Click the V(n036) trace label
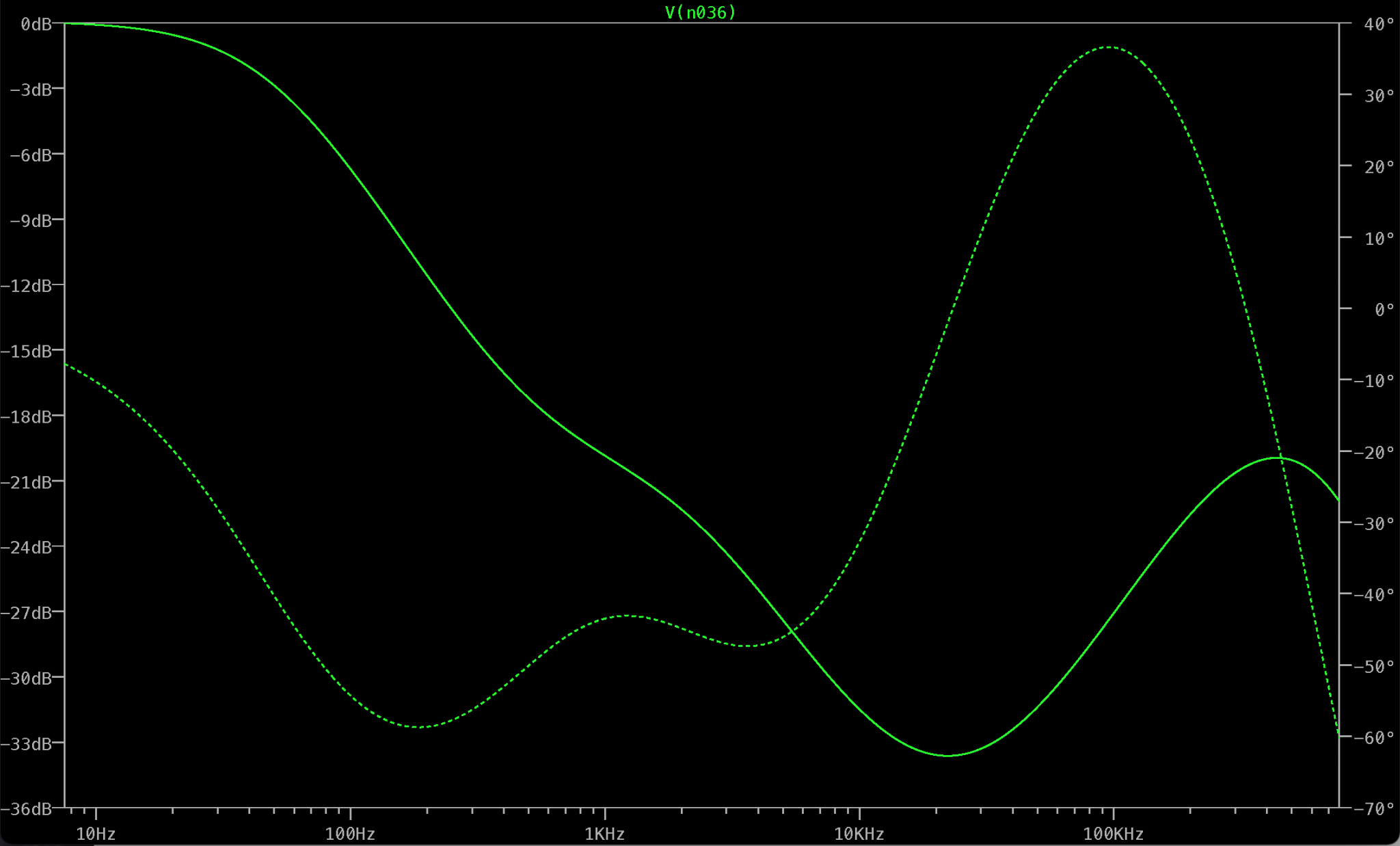The height and width of the screenshot is (846, 1400). click(x=701, y=12)
